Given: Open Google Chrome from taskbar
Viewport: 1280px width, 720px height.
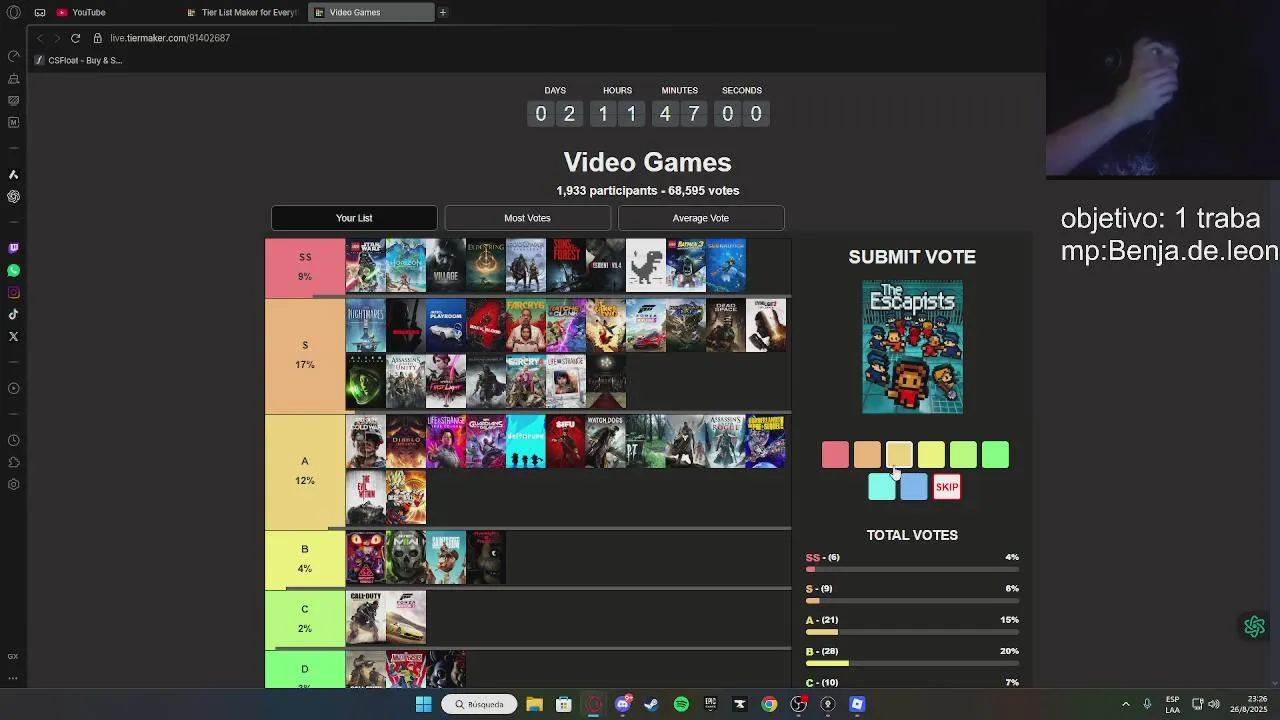Looking at the screenshot, I should point(769,704).
